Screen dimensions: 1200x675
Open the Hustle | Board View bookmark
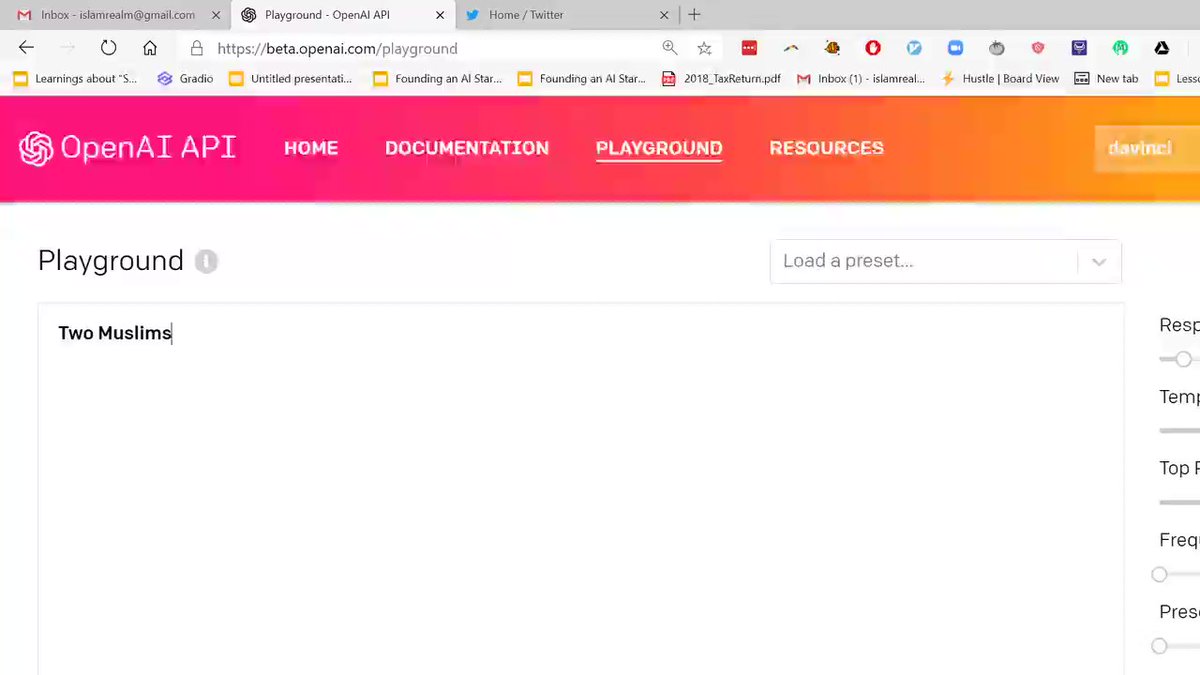point(1000,79)
